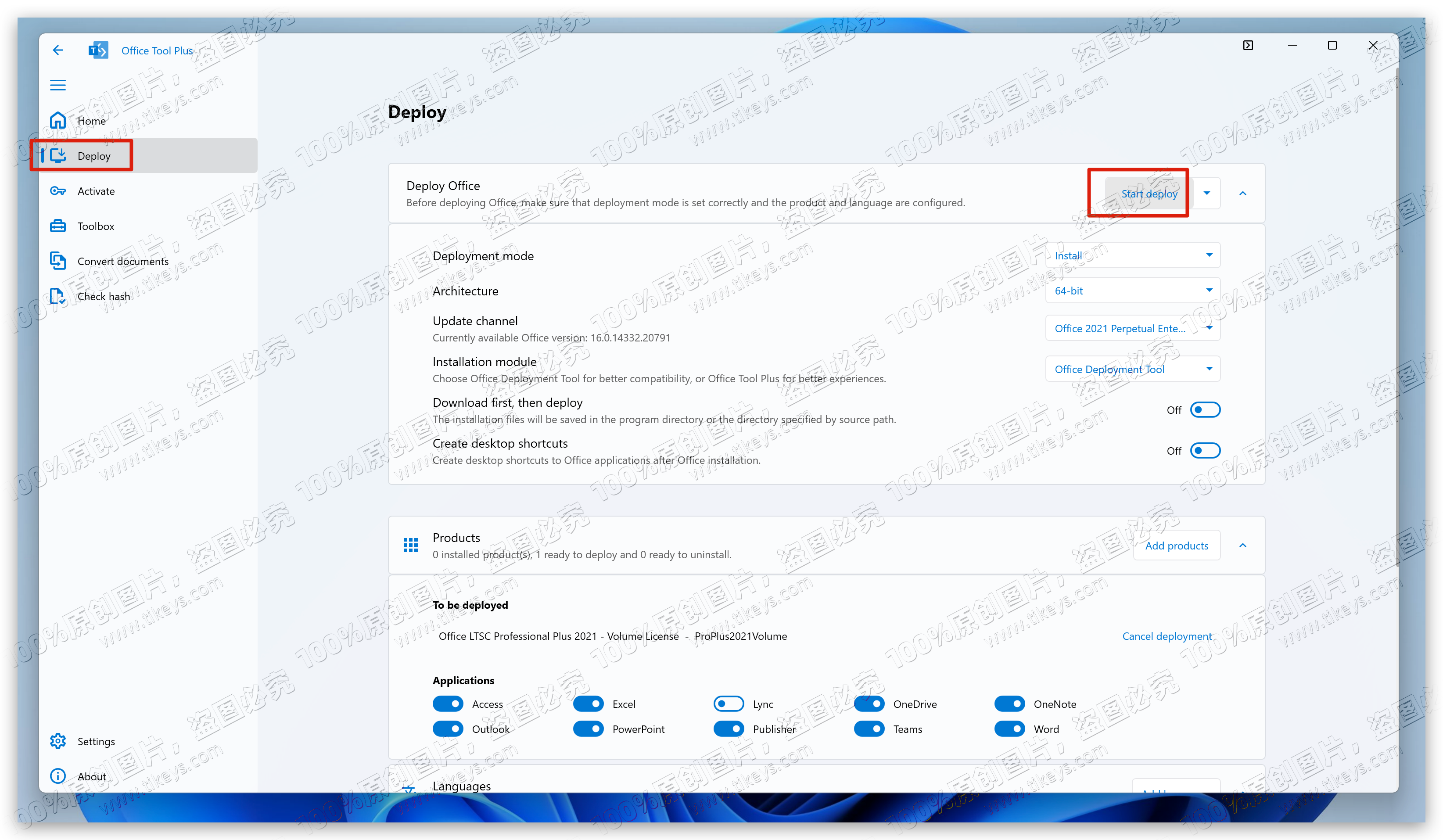The height and width of the screenshot is (840, 1443).
Task: Open the Check hash page
Action: tap(149, 296)
